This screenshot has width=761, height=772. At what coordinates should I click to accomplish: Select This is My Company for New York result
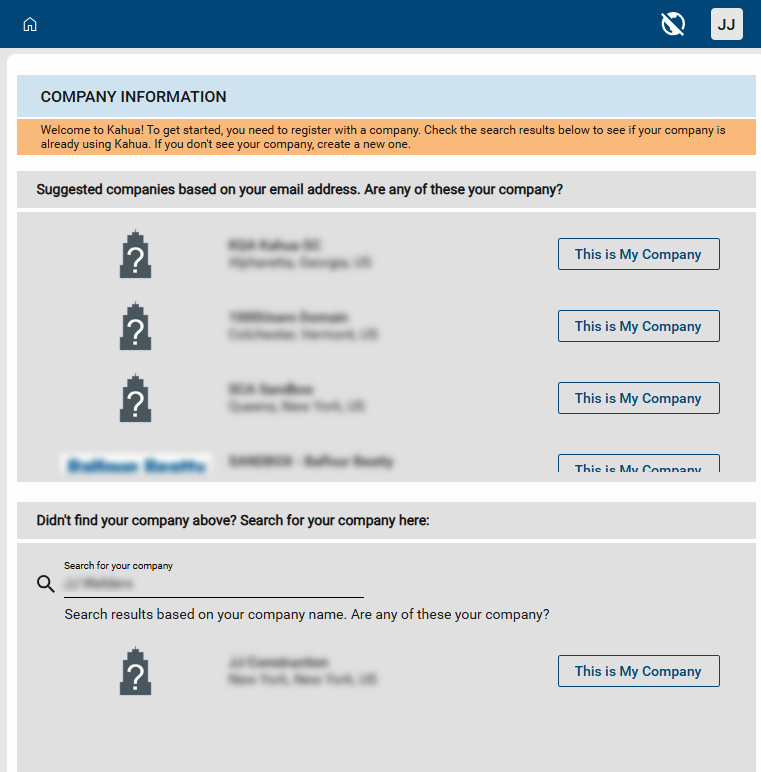pyautogui.click(x=638, y=671)
